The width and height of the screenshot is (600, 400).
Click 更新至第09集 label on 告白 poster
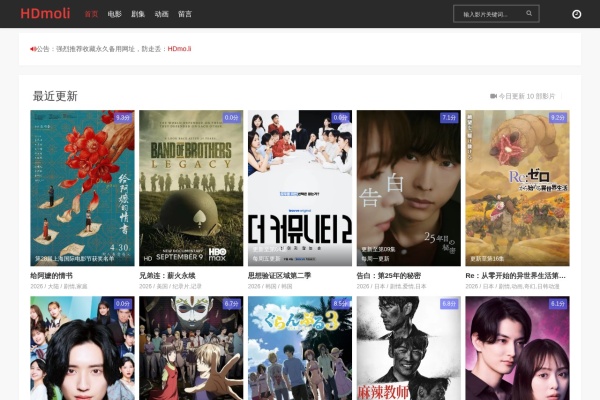[378, 249]
